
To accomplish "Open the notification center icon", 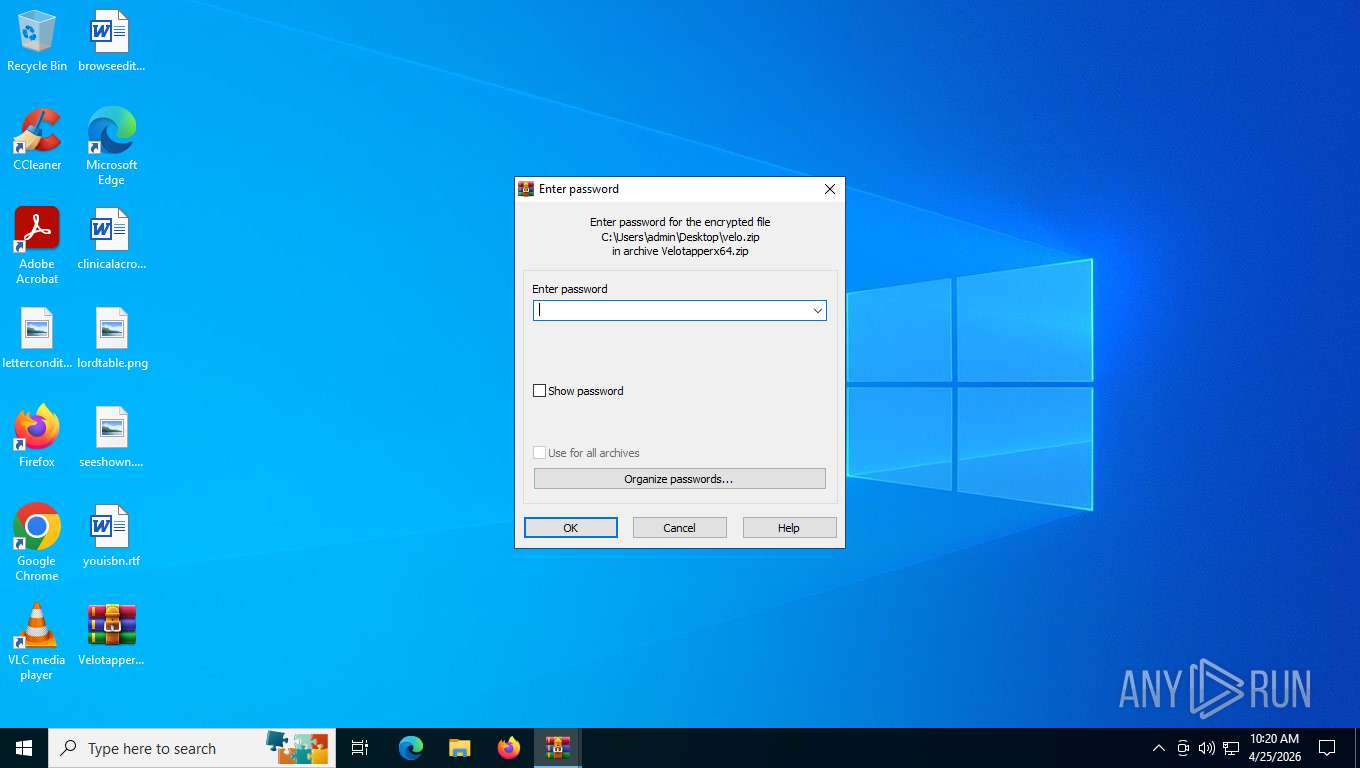I will (x=1327, y=748).
